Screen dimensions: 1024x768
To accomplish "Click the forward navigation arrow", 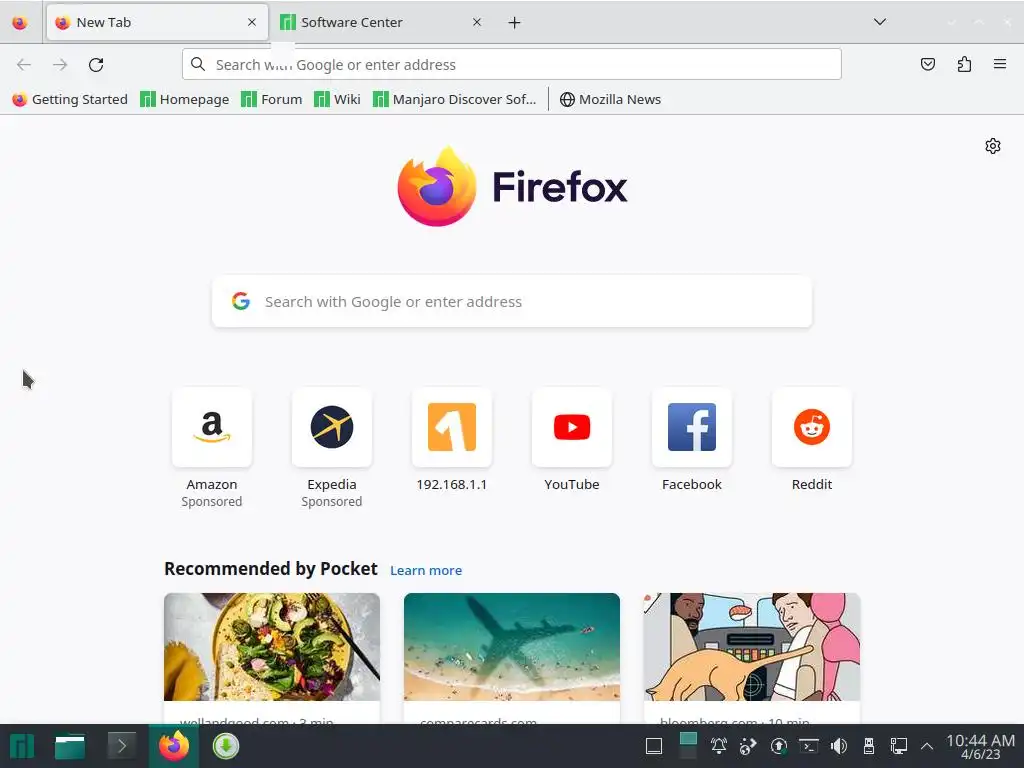I will [x=60, y=65].
